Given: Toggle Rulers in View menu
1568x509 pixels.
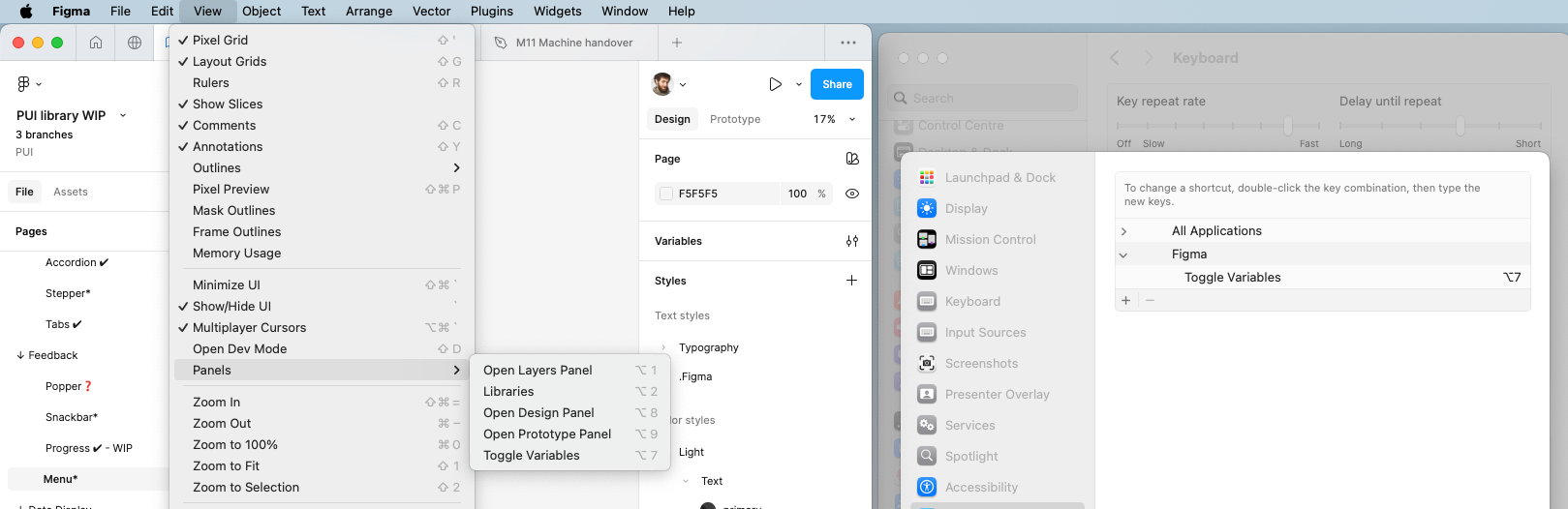Looking at the screenshot, I should [321, 82].
